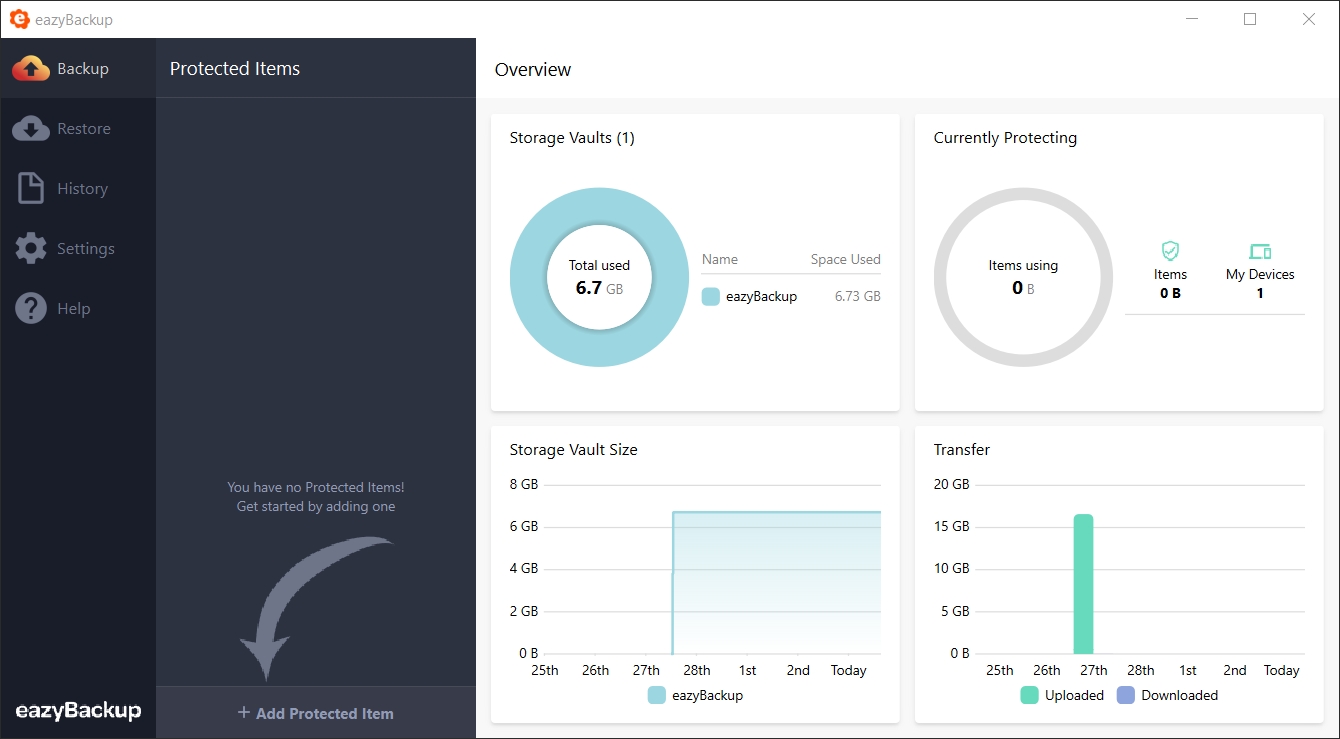Click the 6.73 GB space value
Screen dimensions: 1340x739
[x=858, y=296]
